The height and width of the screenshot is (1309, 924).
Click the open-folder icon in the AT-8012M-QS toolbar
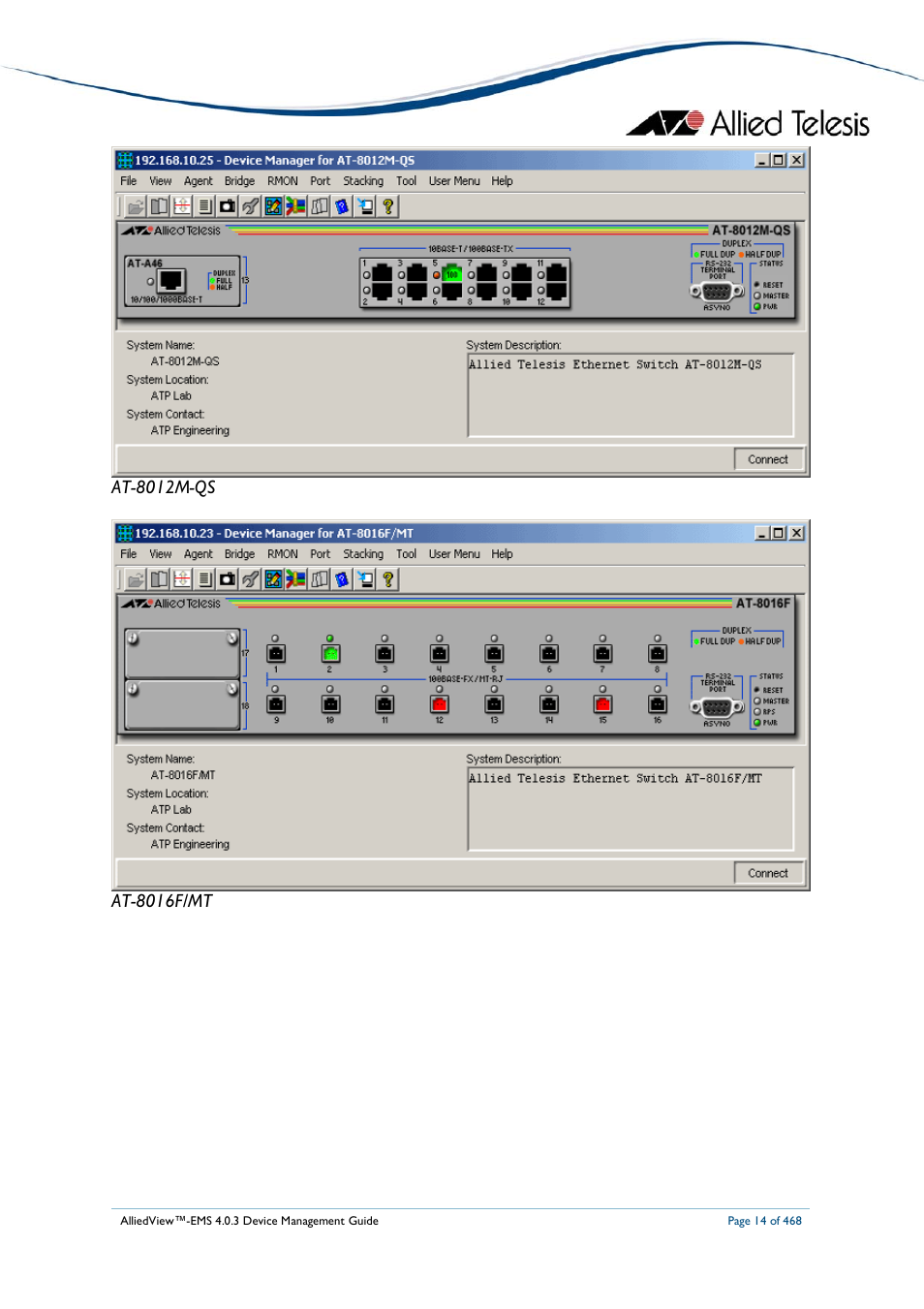pos(136,206)
